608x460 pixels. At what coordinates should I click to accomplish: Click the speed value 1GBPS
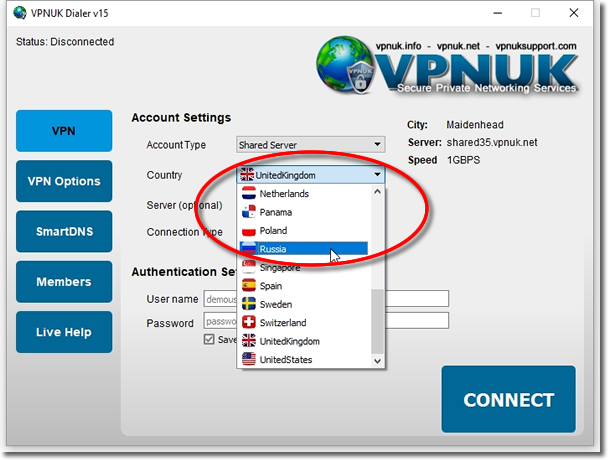(x=463, y=160)
